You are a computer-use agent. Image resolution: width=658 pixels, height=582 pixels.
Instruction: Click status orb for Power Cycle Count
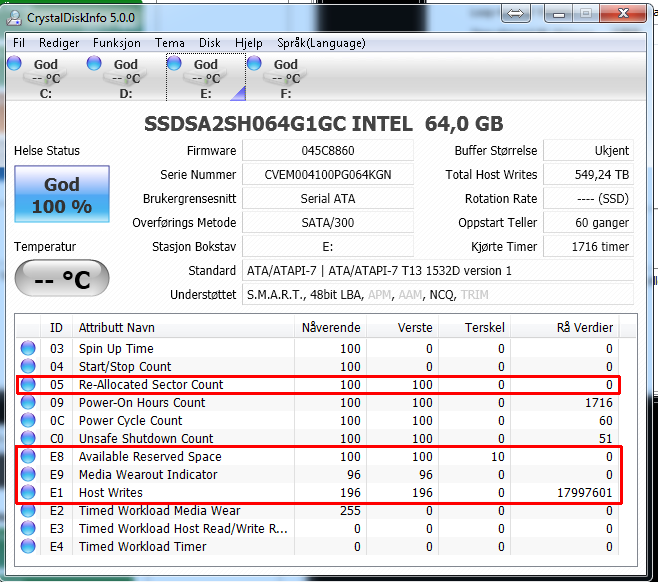pos(28,420)
